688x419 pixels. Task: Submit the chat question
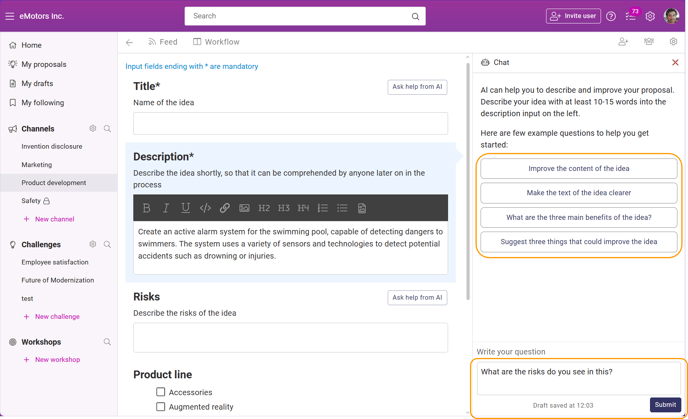(665, 405)
